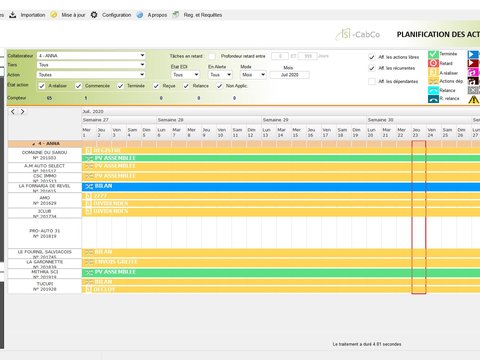Click the dark red play arrow legend icon

(473, 63)
